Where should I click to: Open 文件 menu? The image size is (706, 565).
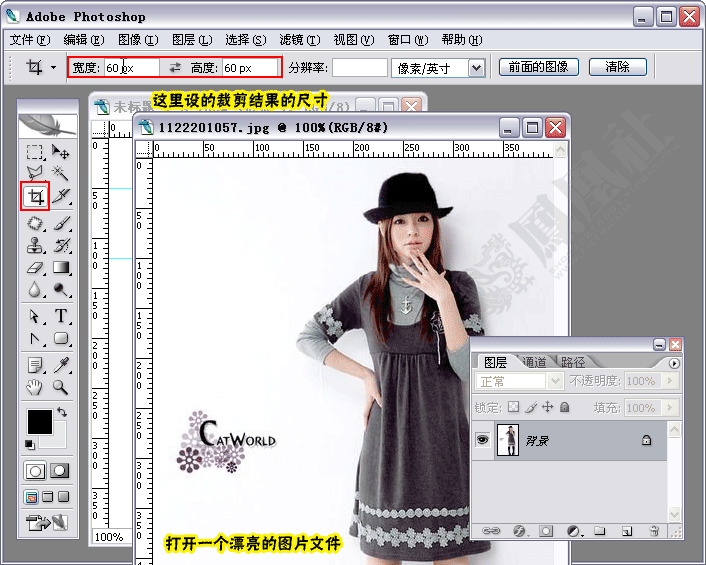[30, 40]
